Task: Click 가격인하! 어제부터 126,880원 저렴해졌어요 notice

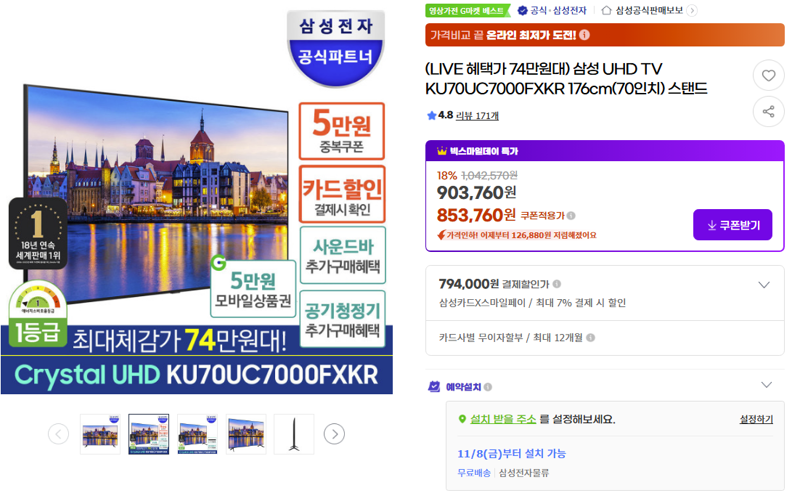Action: coord(517,235)
